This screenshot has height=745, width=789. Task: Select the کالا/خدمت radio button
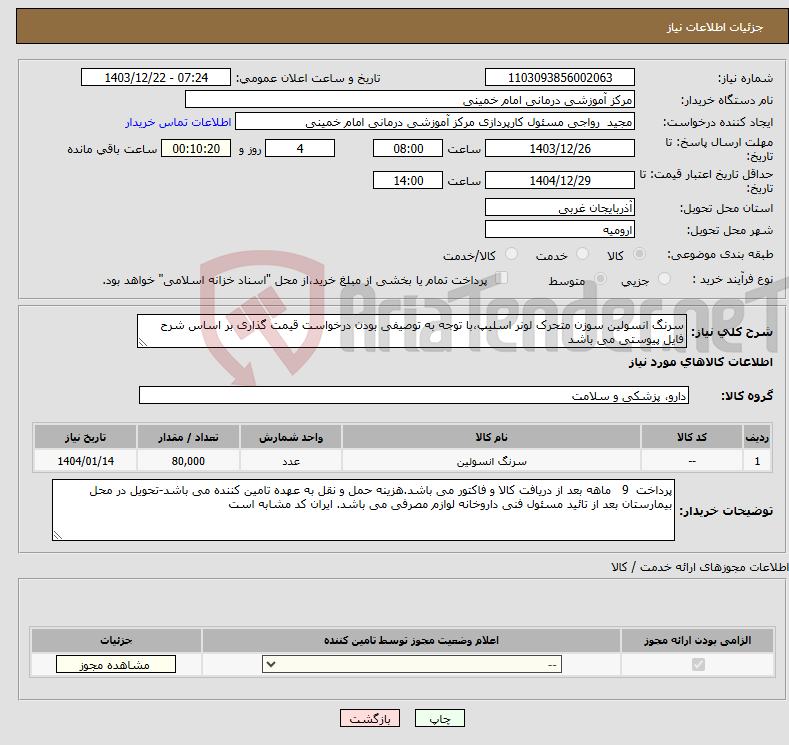[511, 254]
